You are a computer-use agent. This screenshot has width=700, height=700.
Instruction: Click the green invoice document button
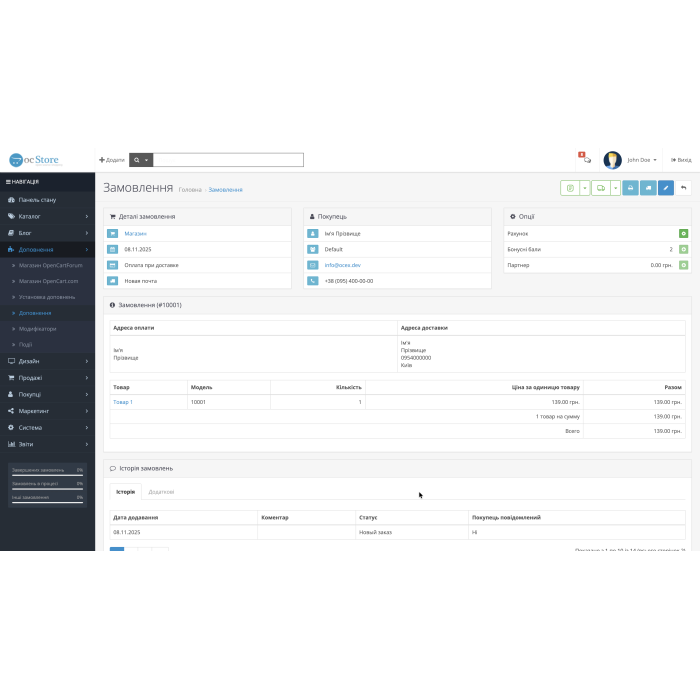tap(570, 188)
